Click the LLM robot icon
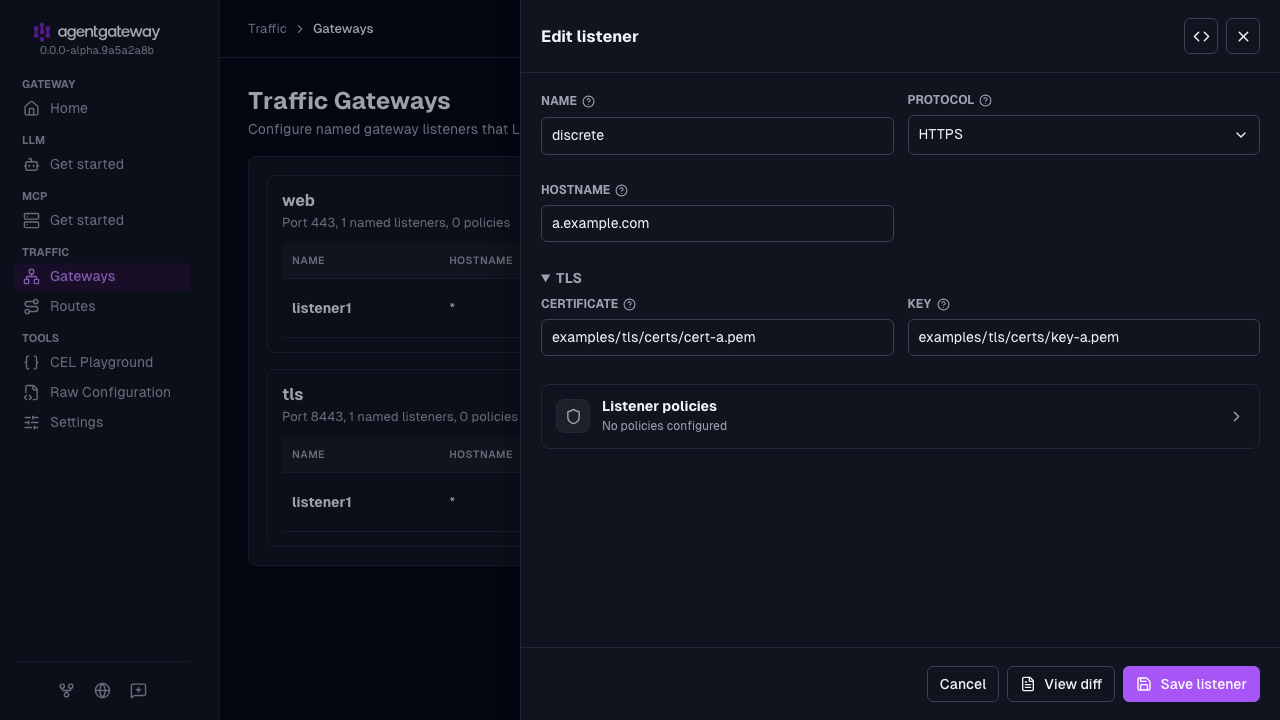This screenshot has width=1280, height=720. click(x=32, y=164)
